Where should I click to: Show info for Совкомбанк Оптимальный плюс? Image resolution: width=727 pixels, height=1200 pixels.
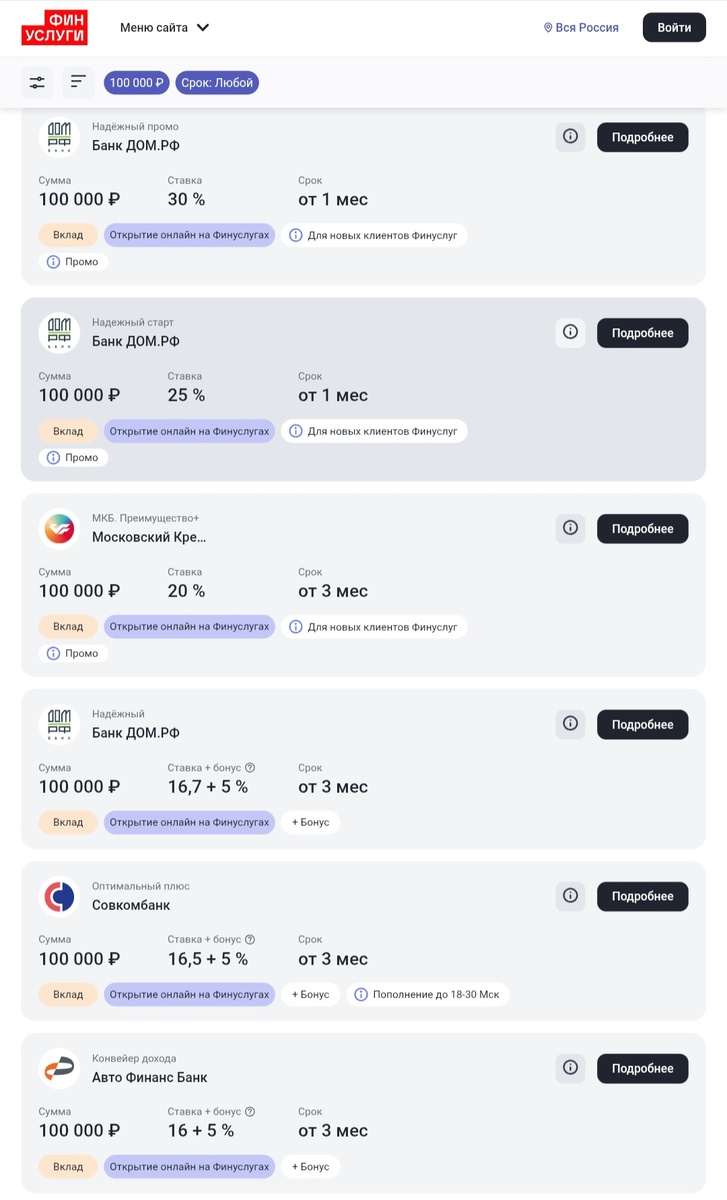click(570, 897)
